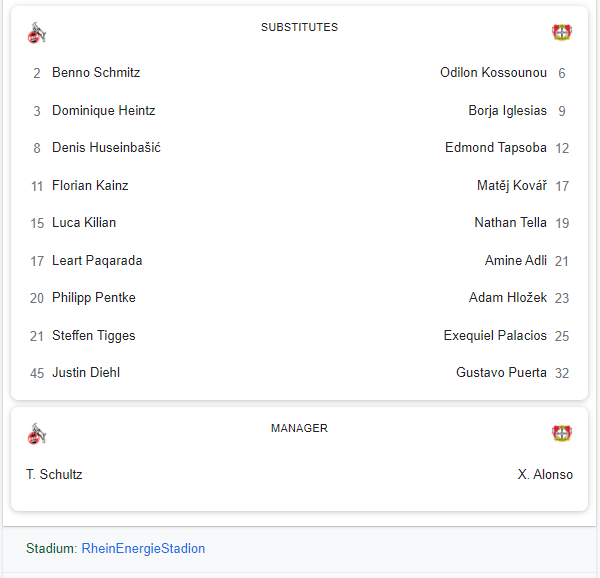The height and width of the screenshot is (578, 600).
Task: Choose Florian Kainz from substitutes
Action: [x=90, y=185]
